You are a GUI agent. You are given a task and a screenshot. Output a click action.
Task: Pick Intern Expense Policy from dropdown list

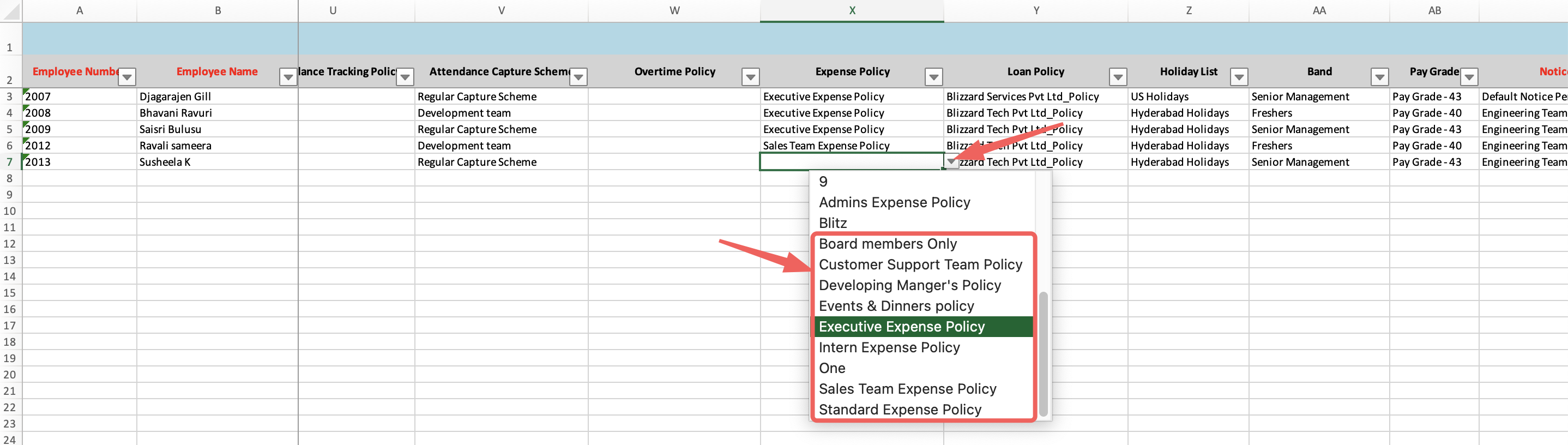(889, 347)
